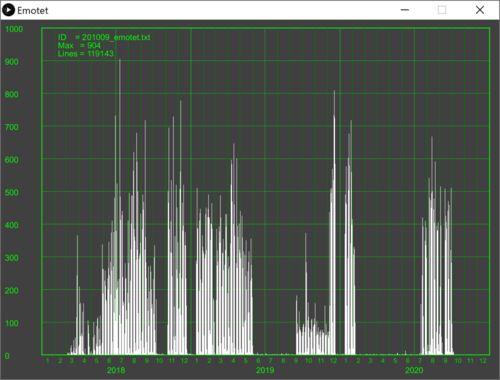This screenshot has width=500, height=380.
Task: Click the ID = 201009_emotet.txt text line
Action: point(104,37)
